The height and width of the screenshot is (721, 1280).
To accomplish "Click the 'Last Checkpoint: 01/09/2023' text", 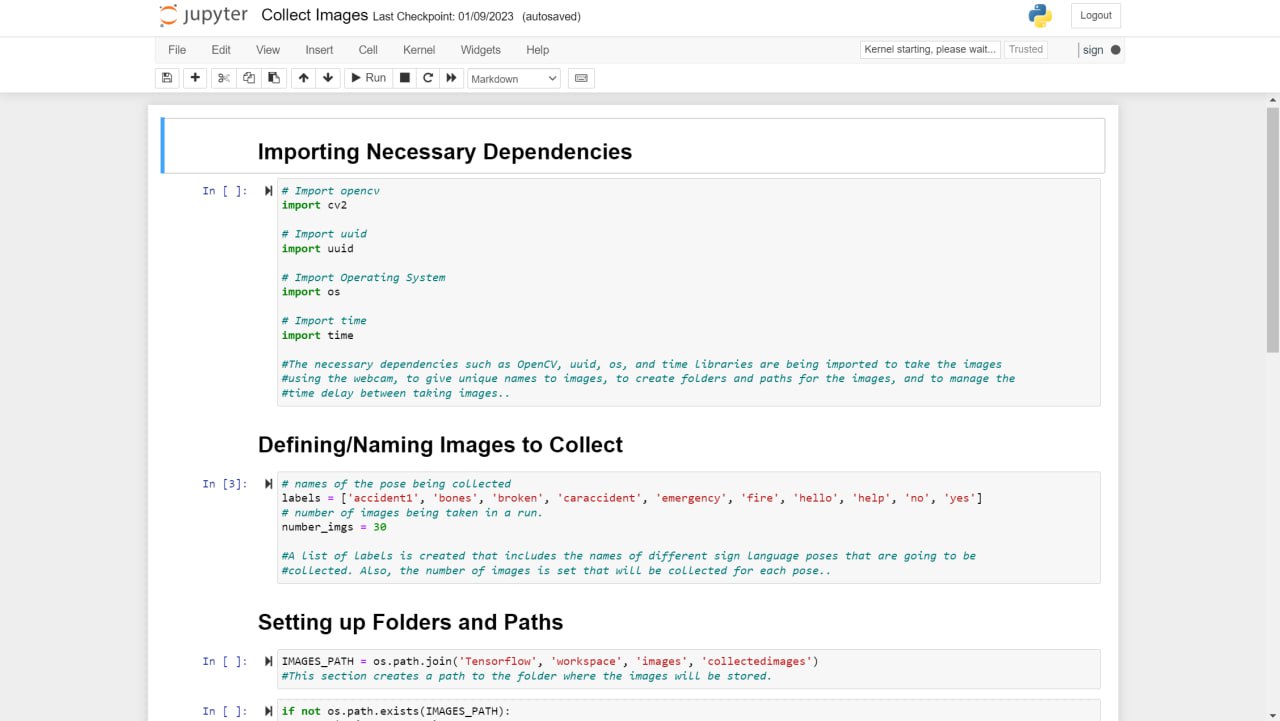I will tap(443, 17).
